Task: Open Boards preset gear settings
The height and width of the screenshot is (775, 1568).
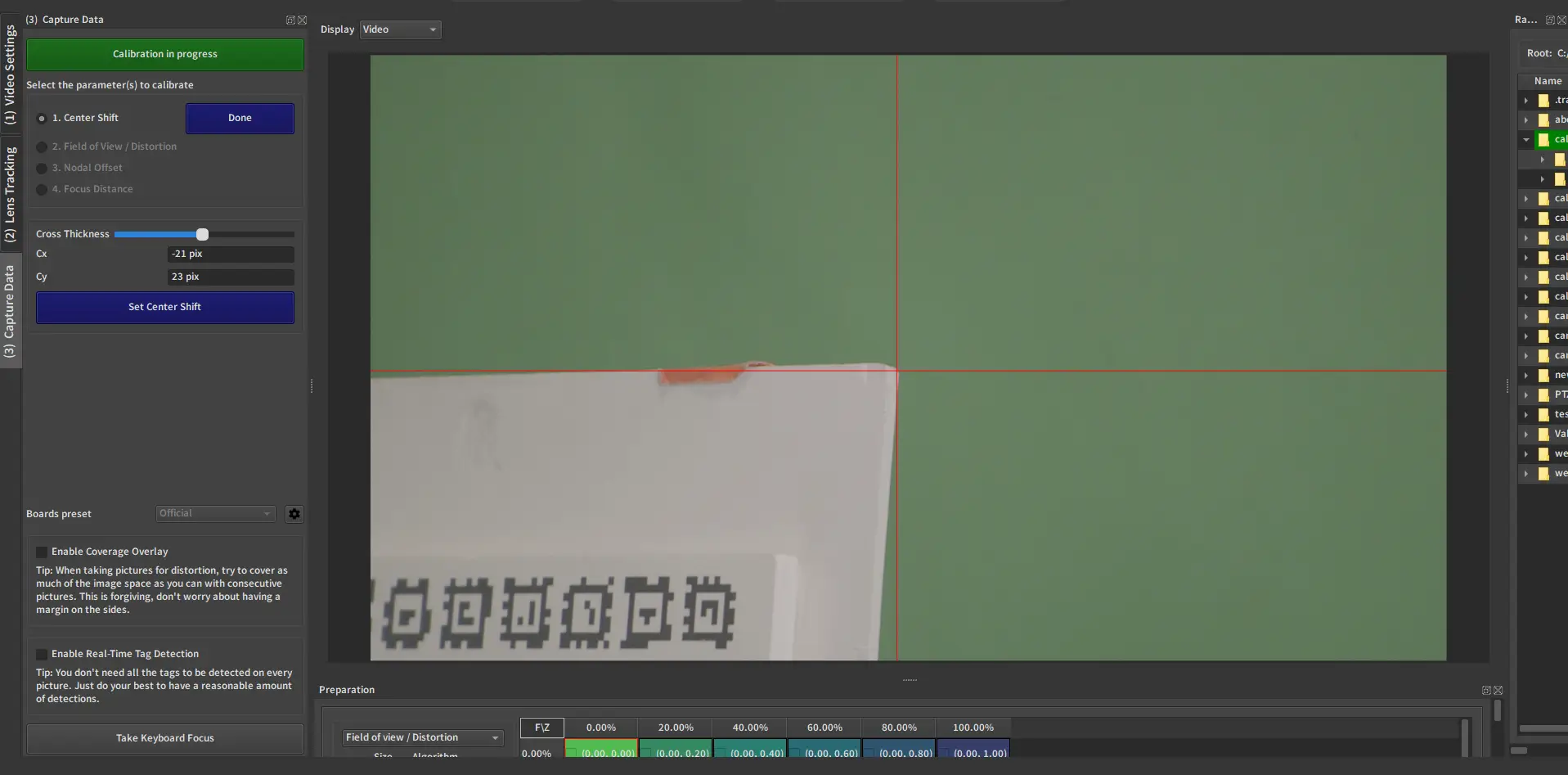Action: click(x=294, y=514)
